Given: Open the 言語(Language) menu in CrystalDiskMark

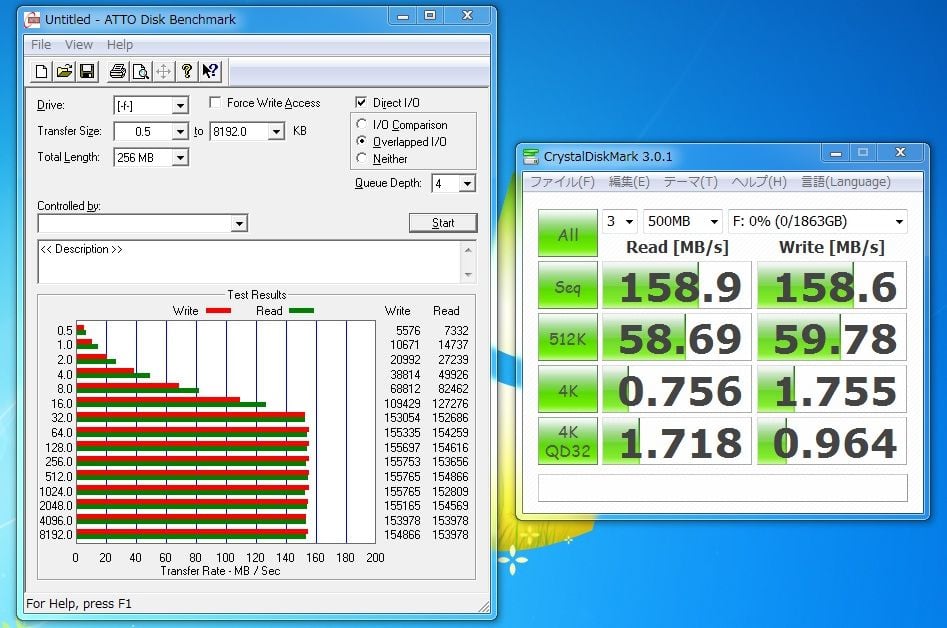Looking at the screenshot, I should (846, 182).
